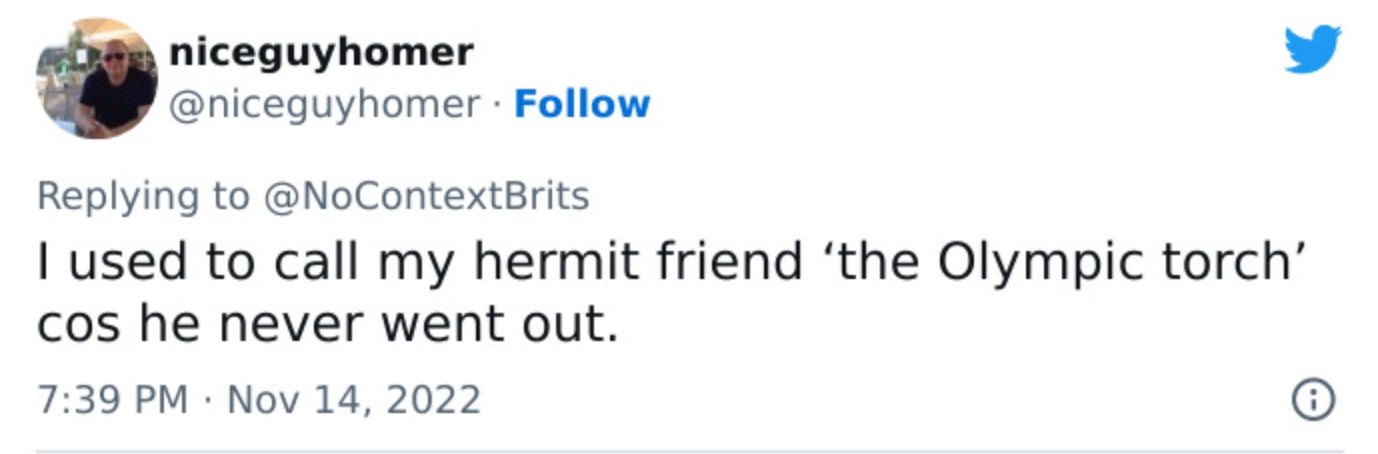Click the divider line below the tweet
The height and width of the screenshot is (454, 1378).
(x=689, y=450)
